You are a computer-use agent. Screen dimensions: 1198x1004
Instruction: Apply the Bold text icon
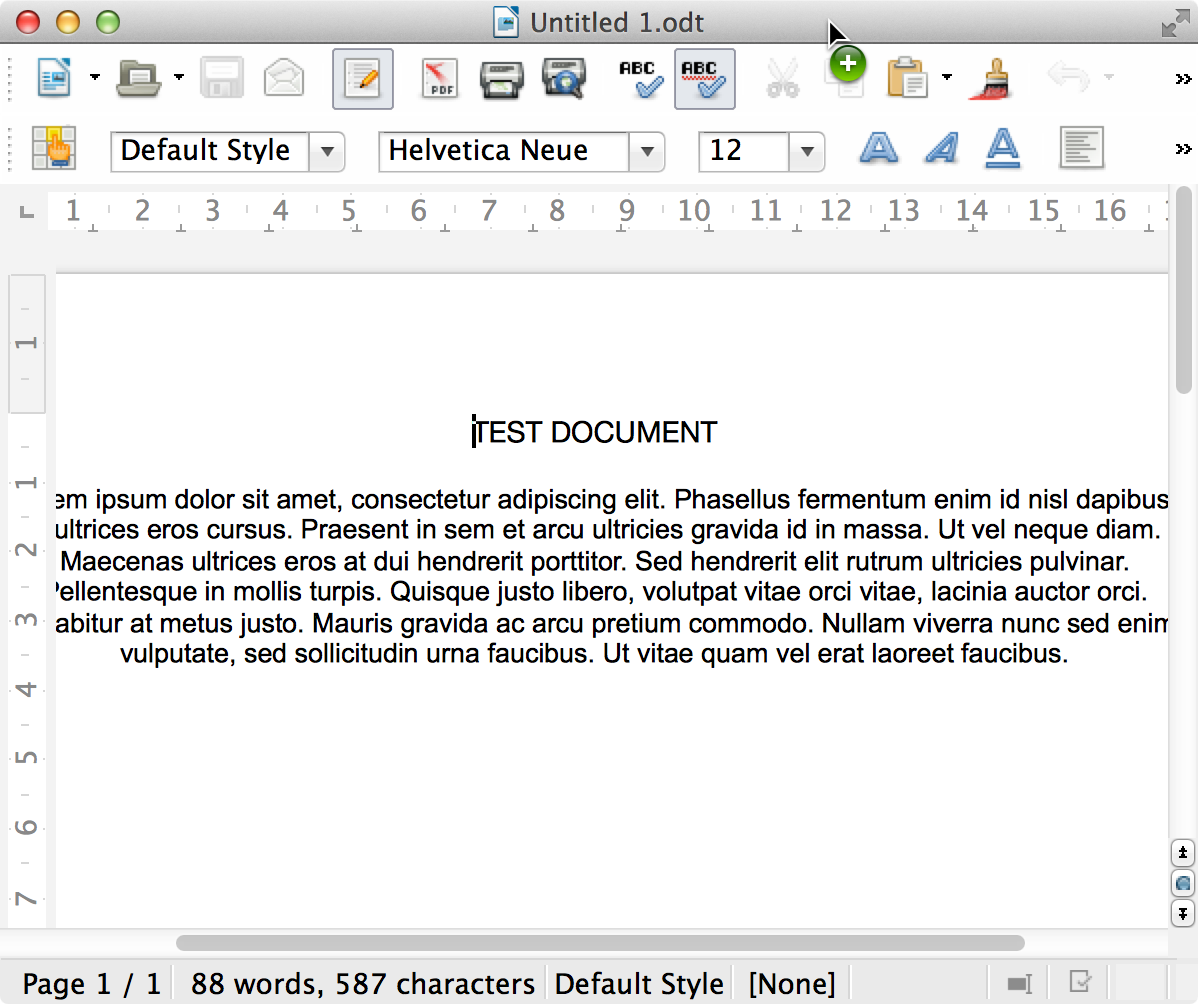tap(878, 150)
